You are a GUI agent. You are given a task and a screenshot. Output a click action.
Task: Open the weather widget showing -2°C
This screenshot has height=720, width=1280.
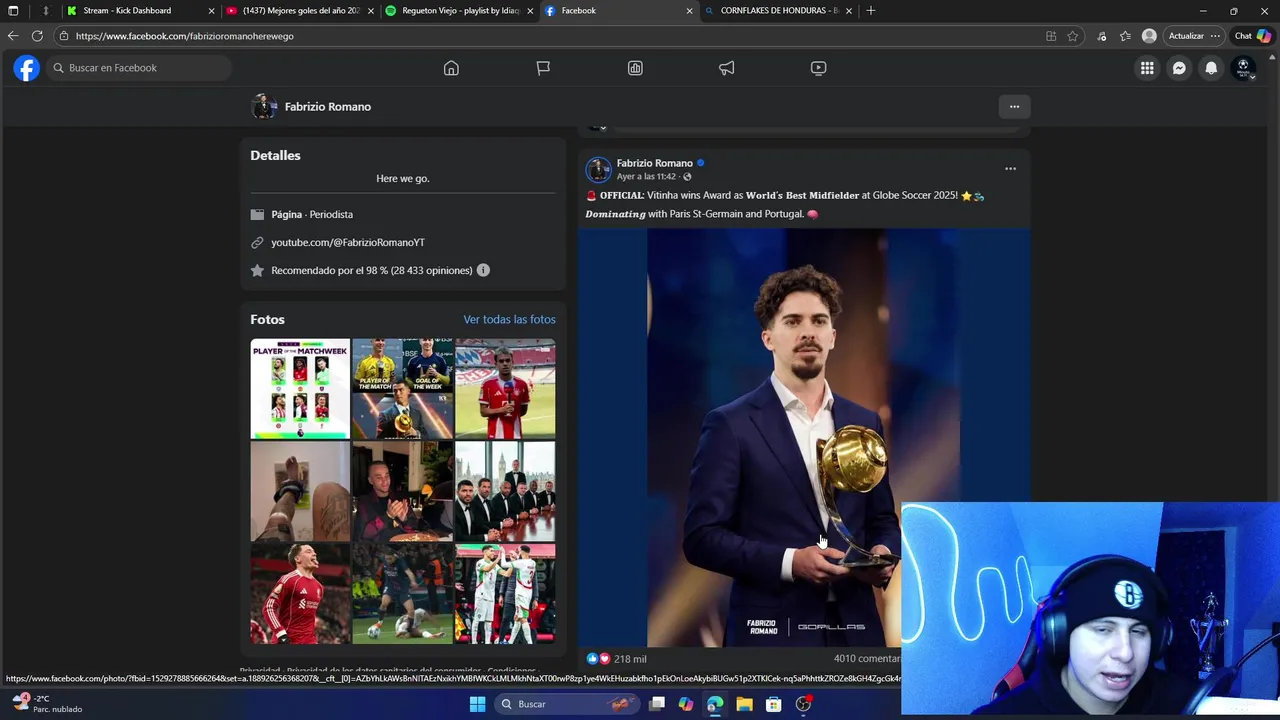click(47, 704)
